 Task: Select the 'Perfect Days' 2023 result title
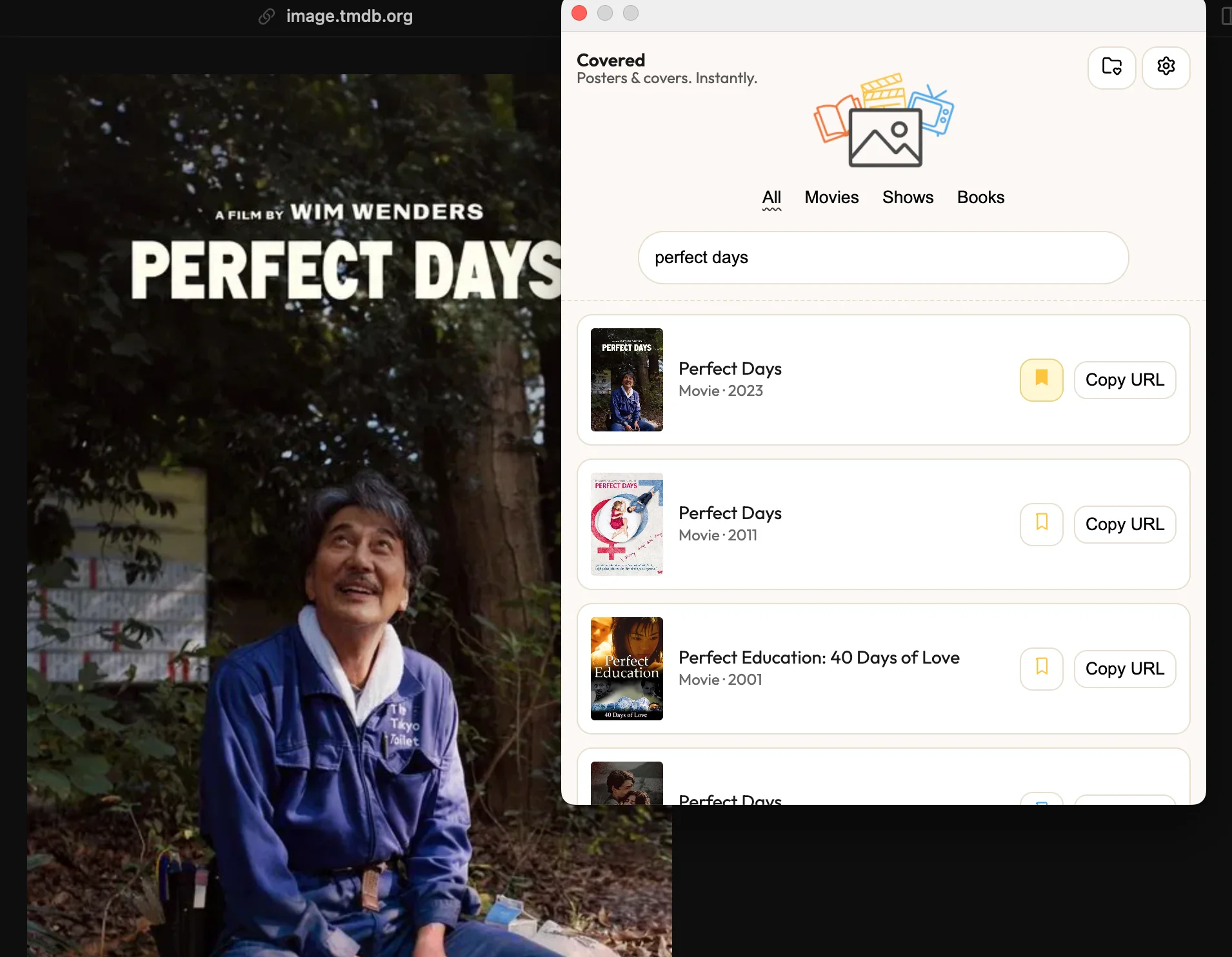click(x=730, y=369)
